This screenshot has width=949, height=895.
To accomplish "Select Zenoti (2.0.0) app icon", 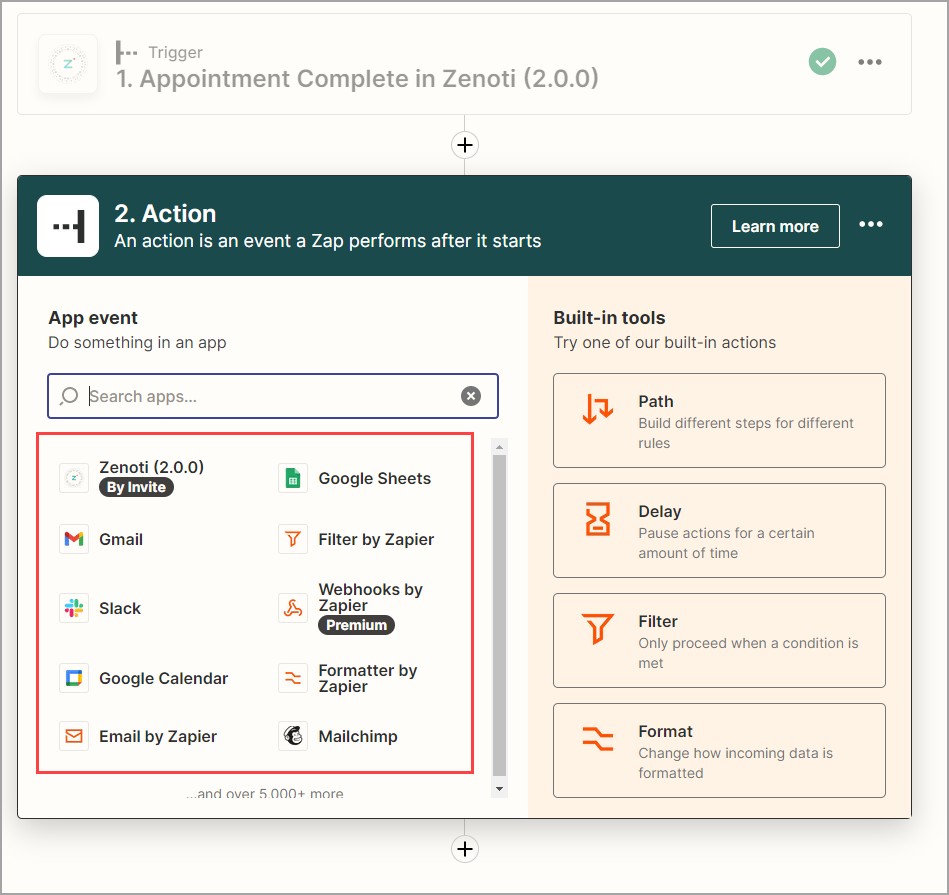I will tap(74, 478).
